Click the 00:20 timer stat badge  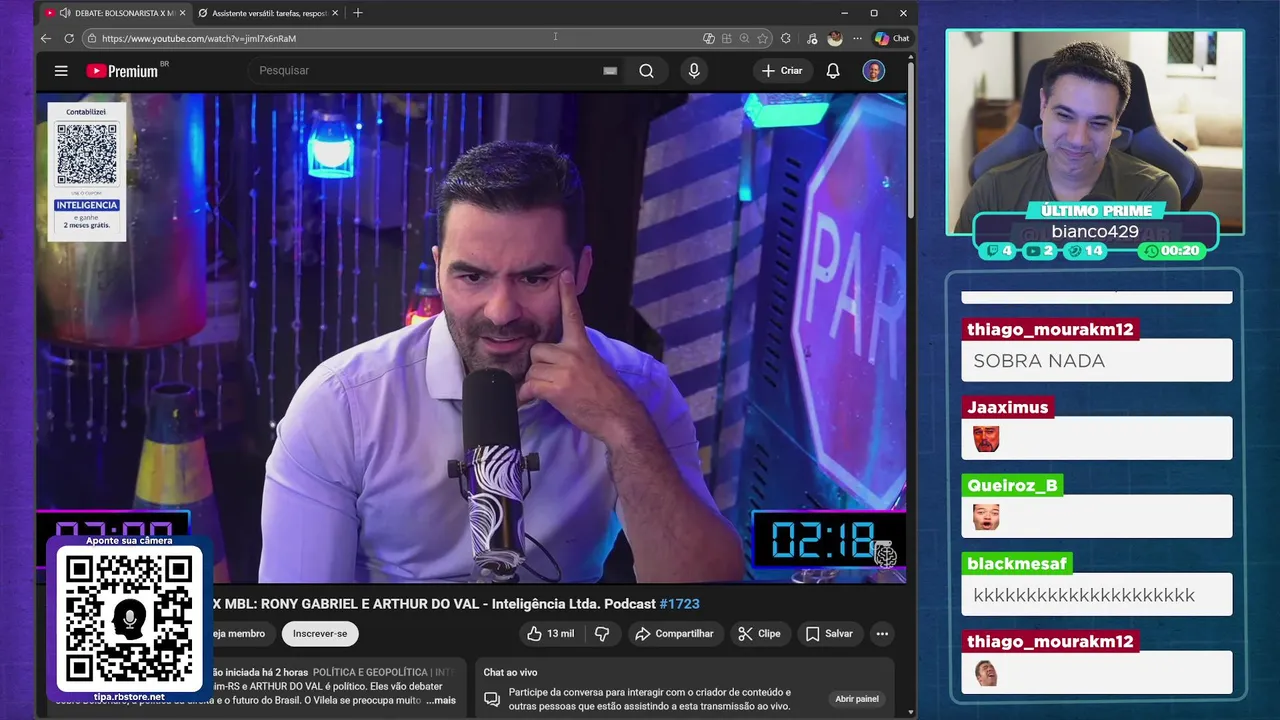pos(1173,251)
